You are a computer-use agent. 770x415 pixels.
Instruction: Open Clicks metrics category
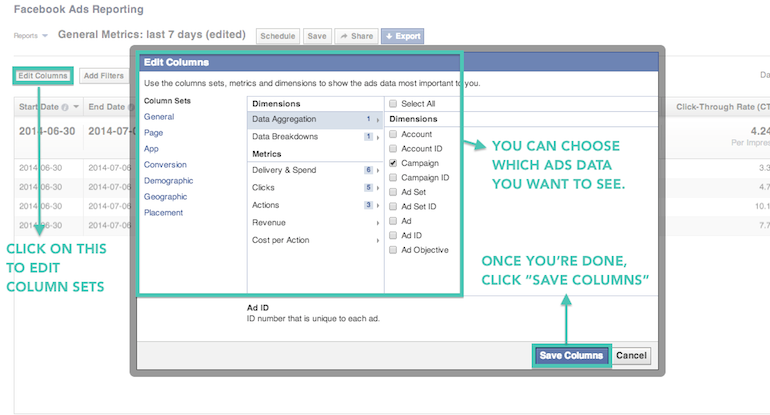pyautogui.click(x=315, y=188)
